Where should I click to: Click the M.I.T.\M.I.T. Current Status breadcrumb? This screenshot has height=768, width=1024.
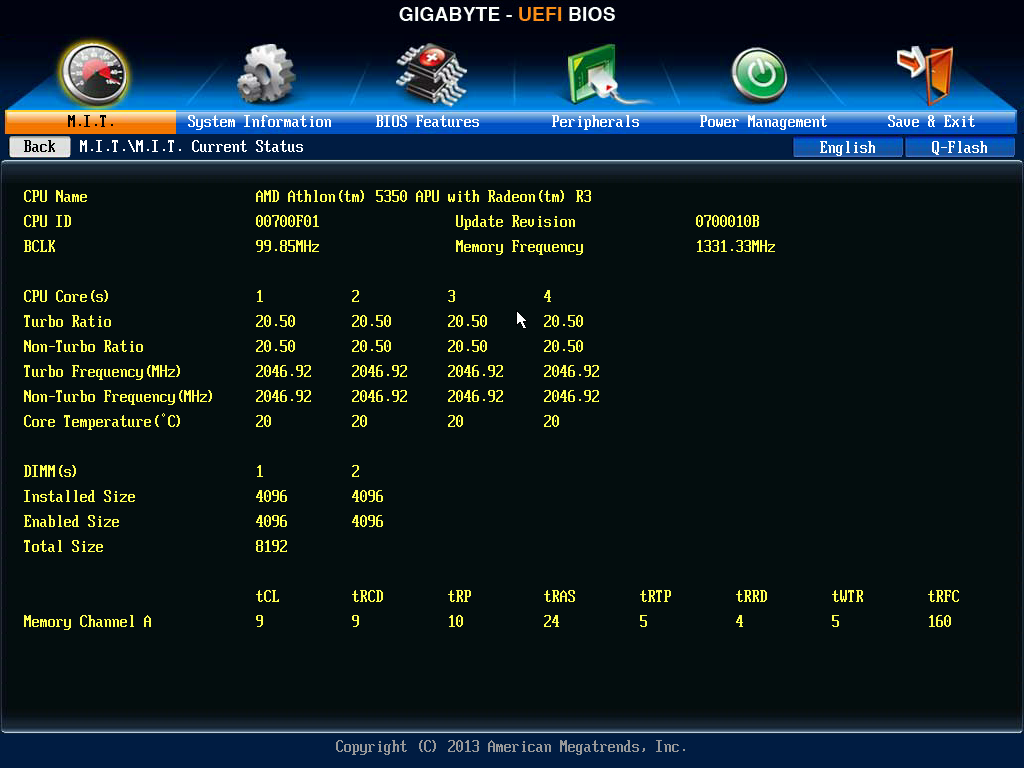coord(191,146)
